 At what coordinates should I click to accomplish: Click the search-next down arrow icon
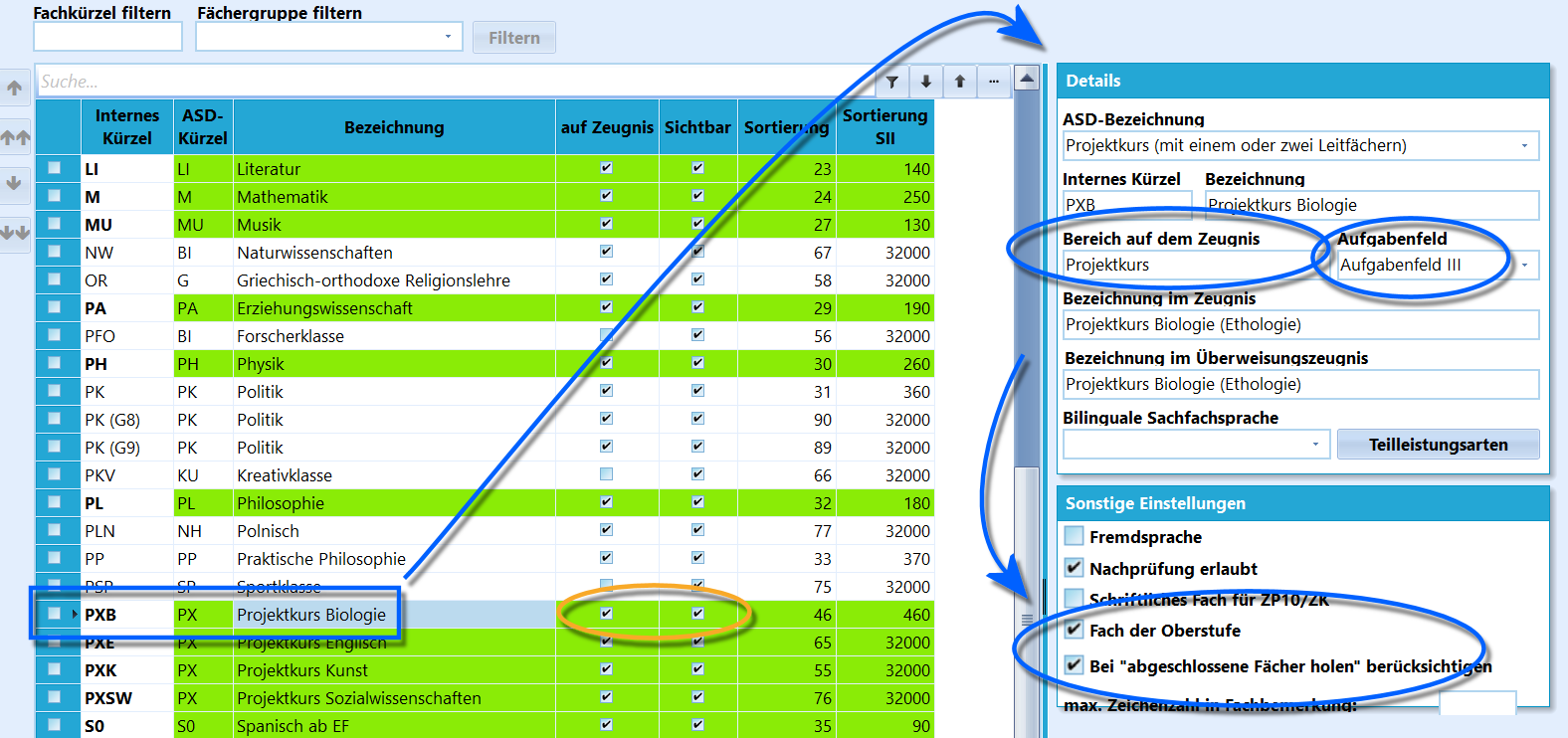coord(926,82)
